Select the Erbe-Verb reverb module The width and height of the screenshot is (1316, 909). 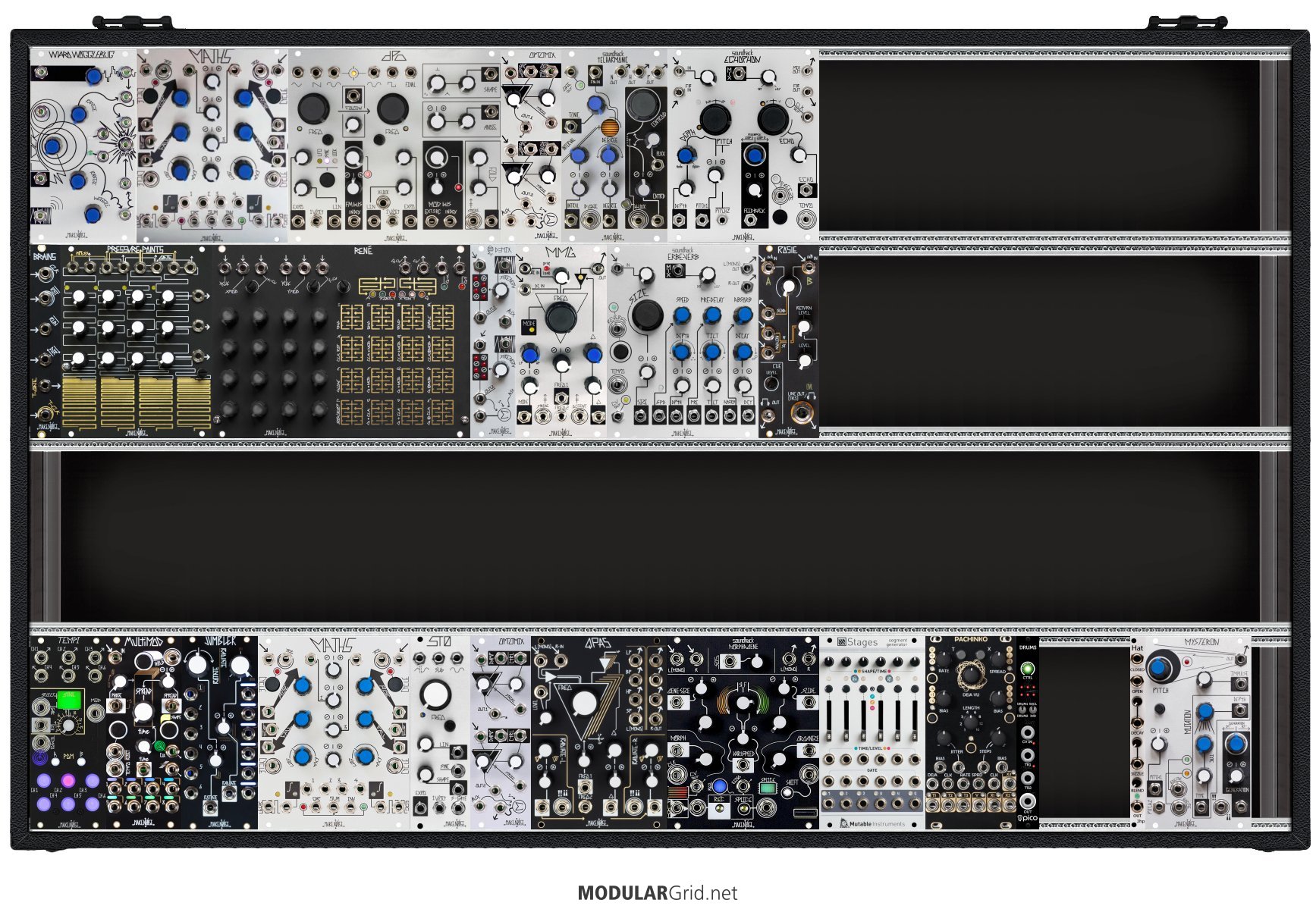[683, 341]
